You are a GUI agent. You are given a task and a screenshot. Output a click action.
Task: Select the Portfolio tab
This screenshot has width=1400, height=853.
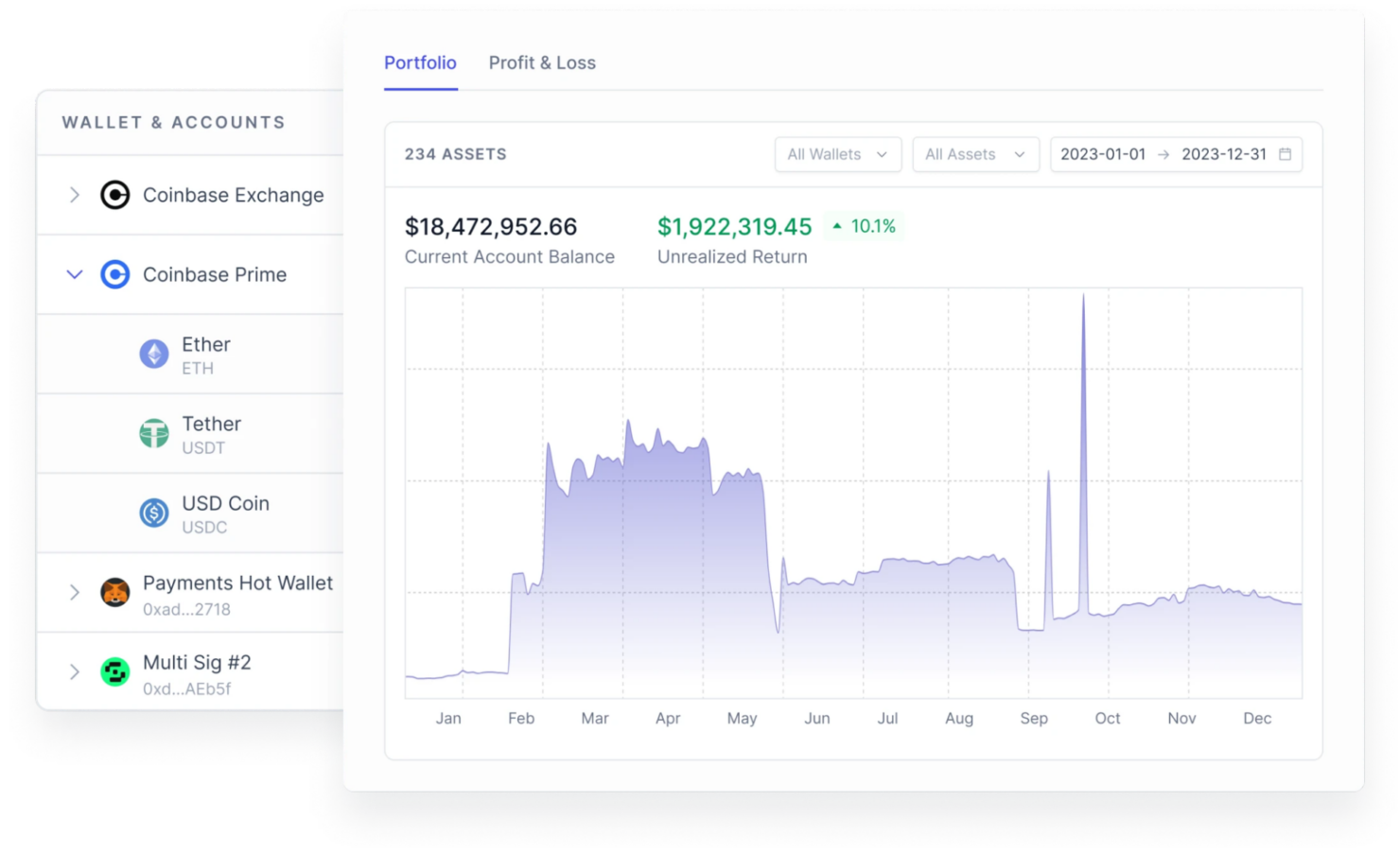[x=420, y=62]
